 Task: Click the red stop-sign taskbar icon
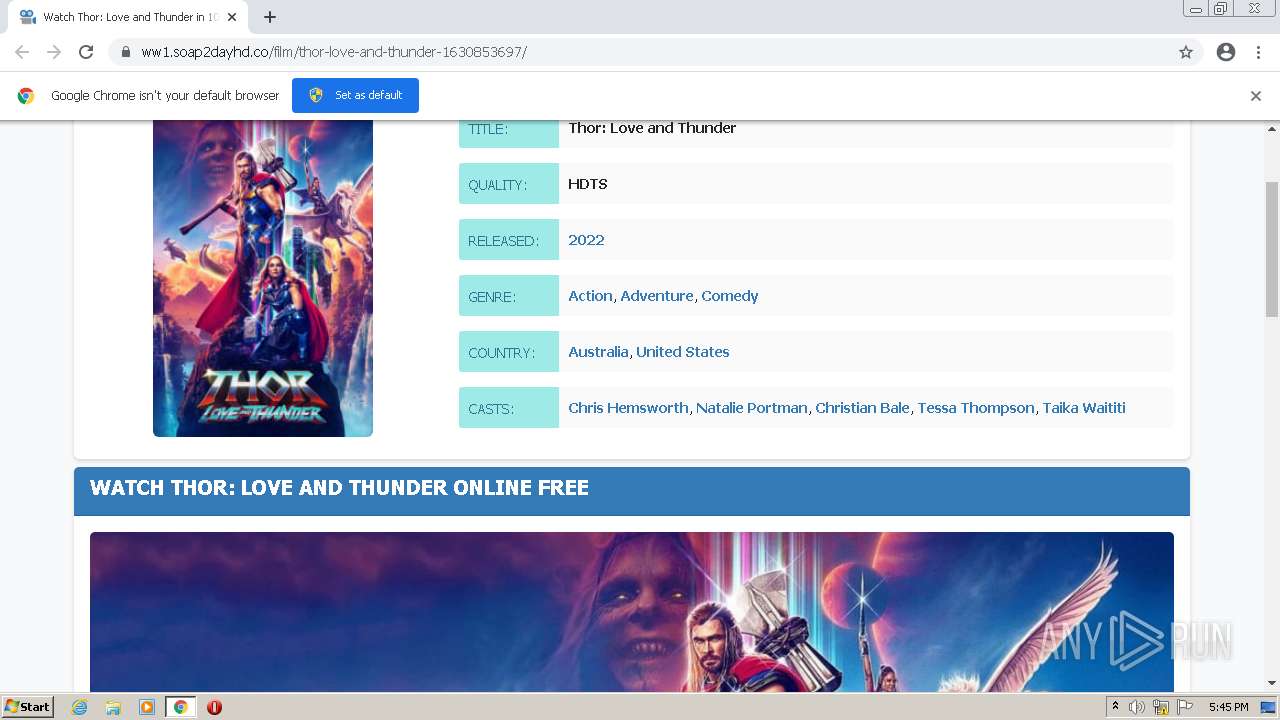[x=214, y=707]
